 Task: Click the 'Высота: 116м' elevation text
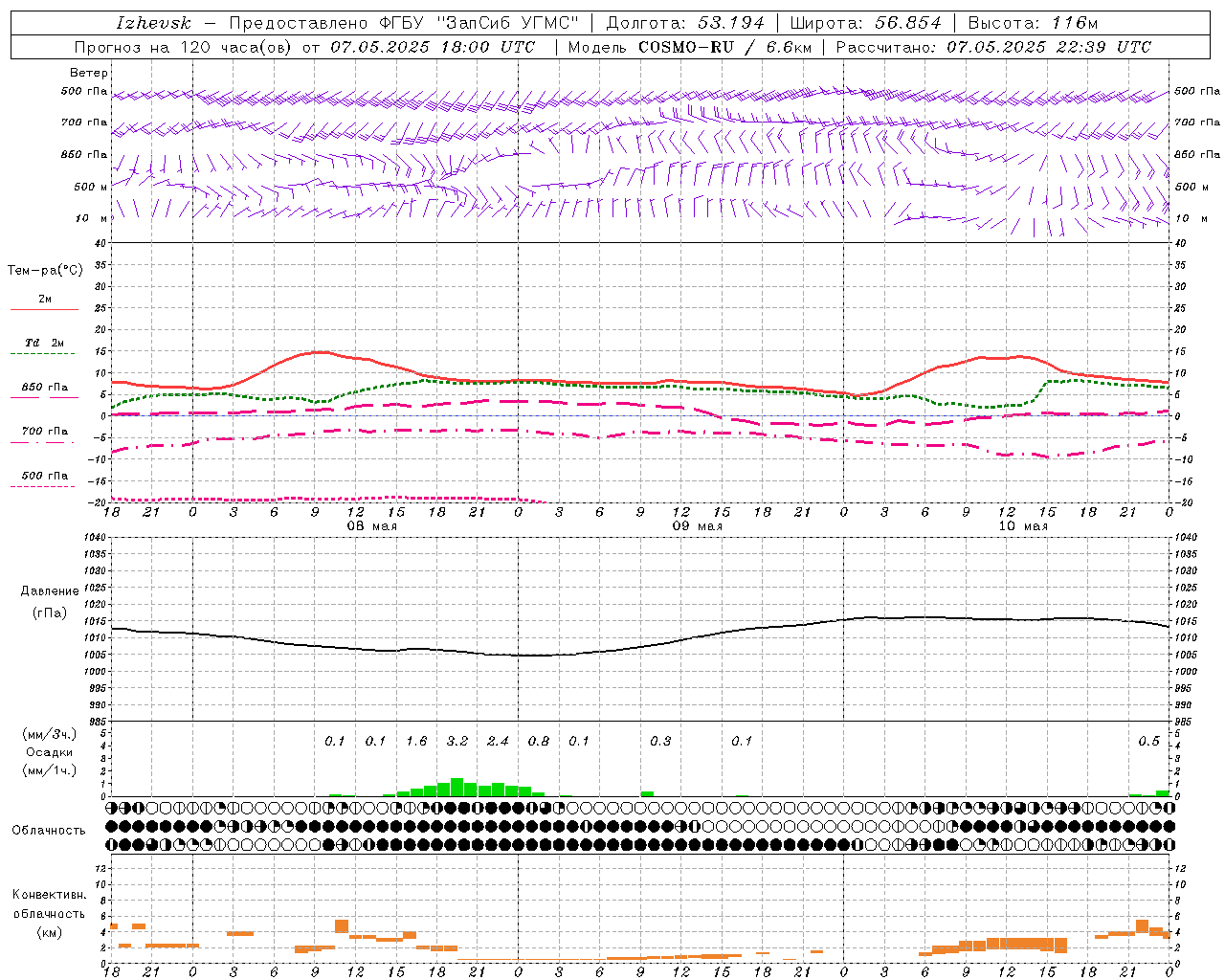click(1033, 23)
